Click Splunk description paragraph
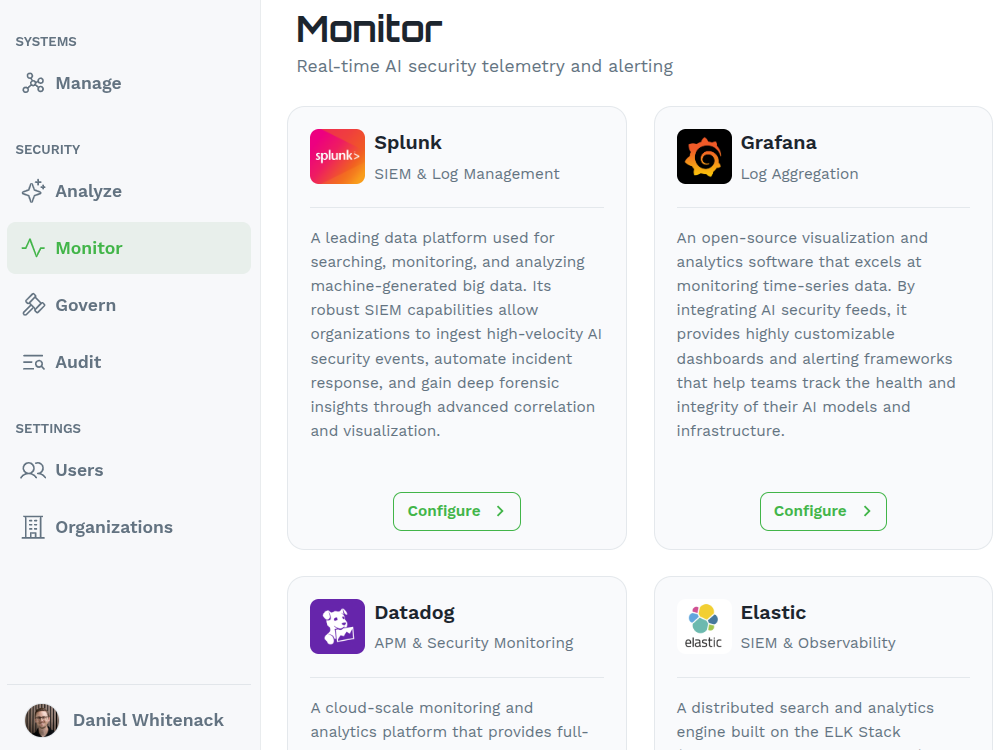This screenshot has width=1000, height=750. click(457, 334)
